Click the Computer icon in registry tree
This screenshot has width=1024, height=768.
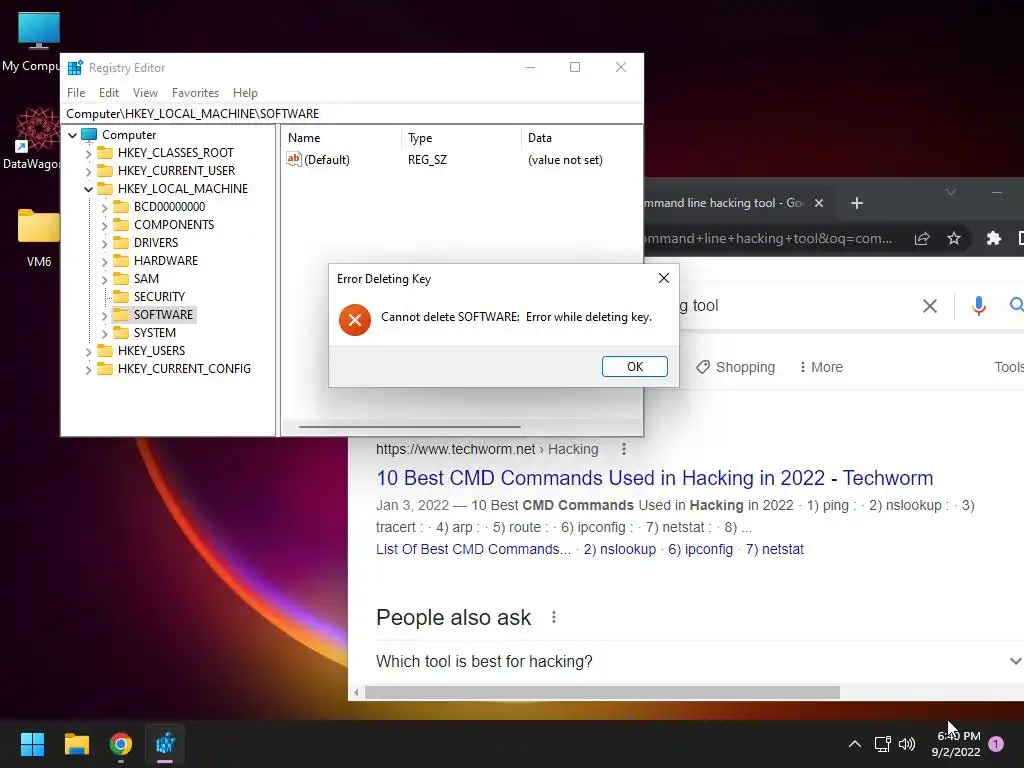tap(89, 135)
